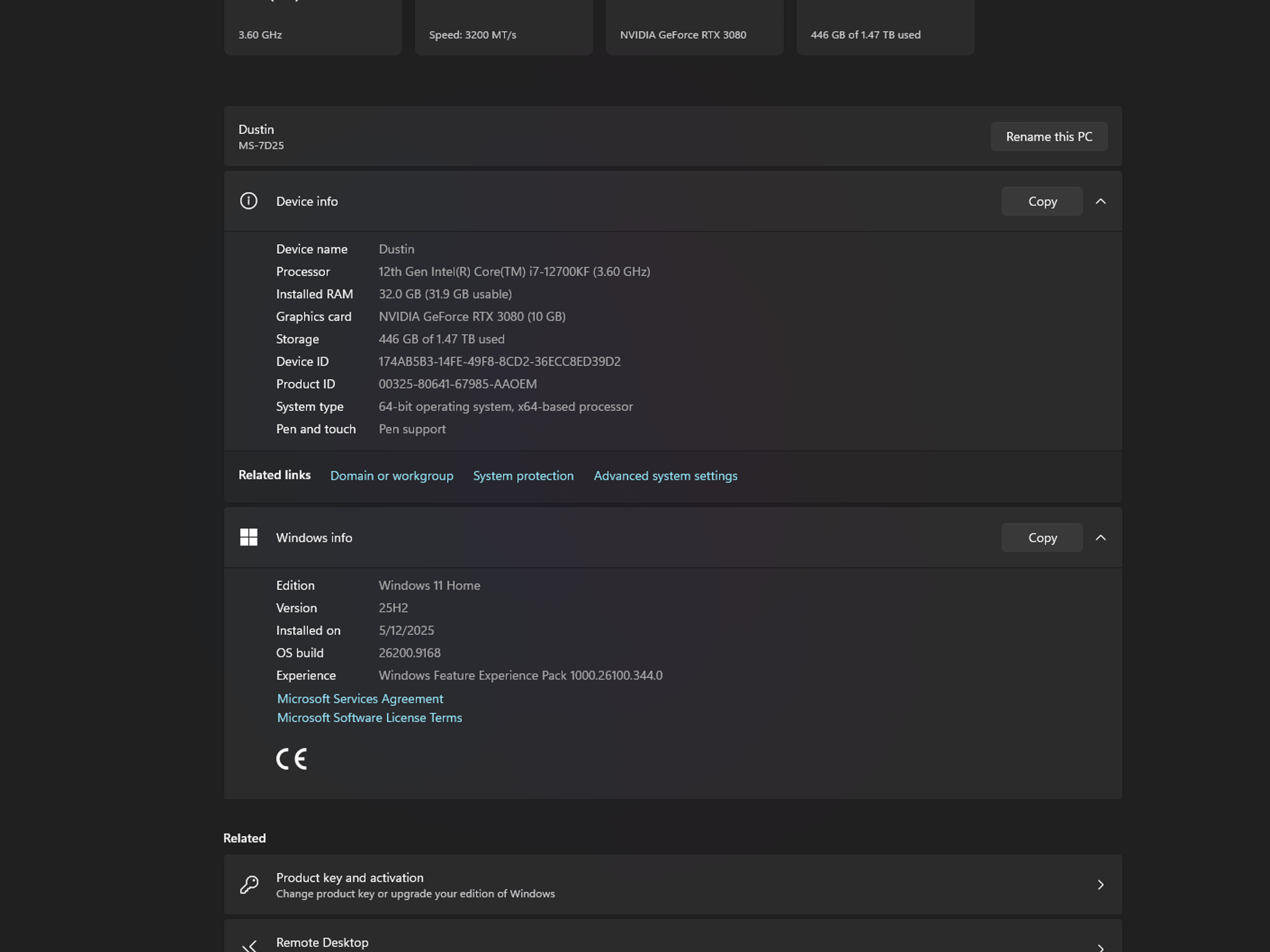Click the MS-7D25 model text

point(261,145)
